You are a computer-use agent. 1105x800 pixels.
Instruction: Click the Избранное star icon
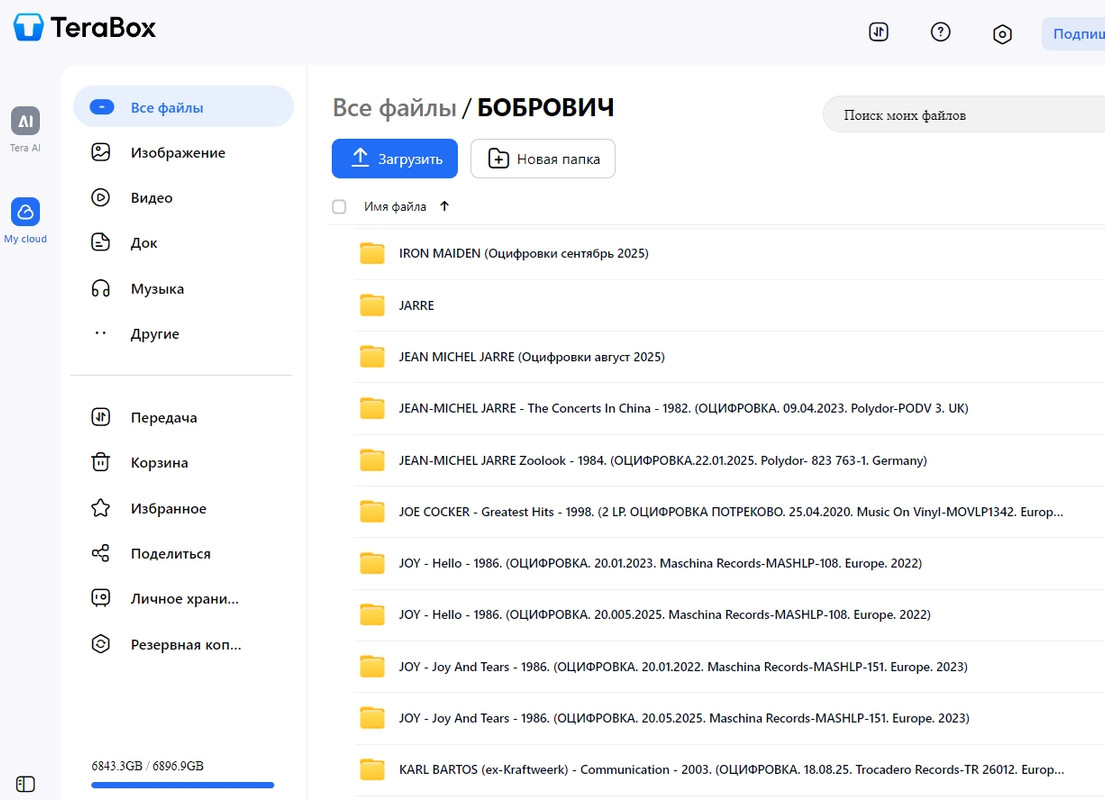click(101, 508)
